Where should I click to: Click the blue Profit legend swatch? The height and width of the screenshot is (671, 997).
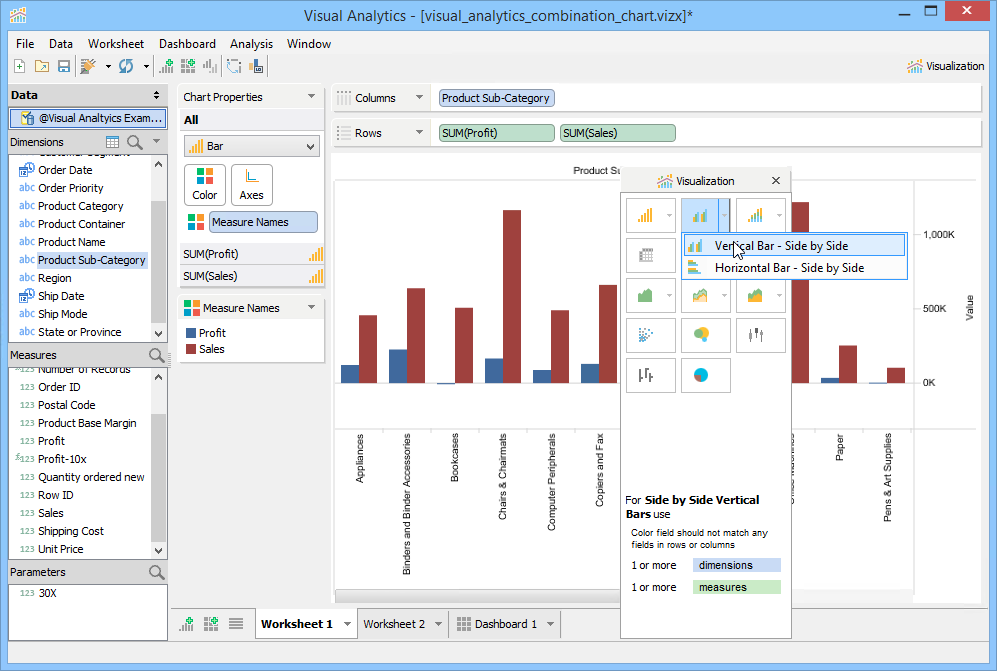point(191,333)
